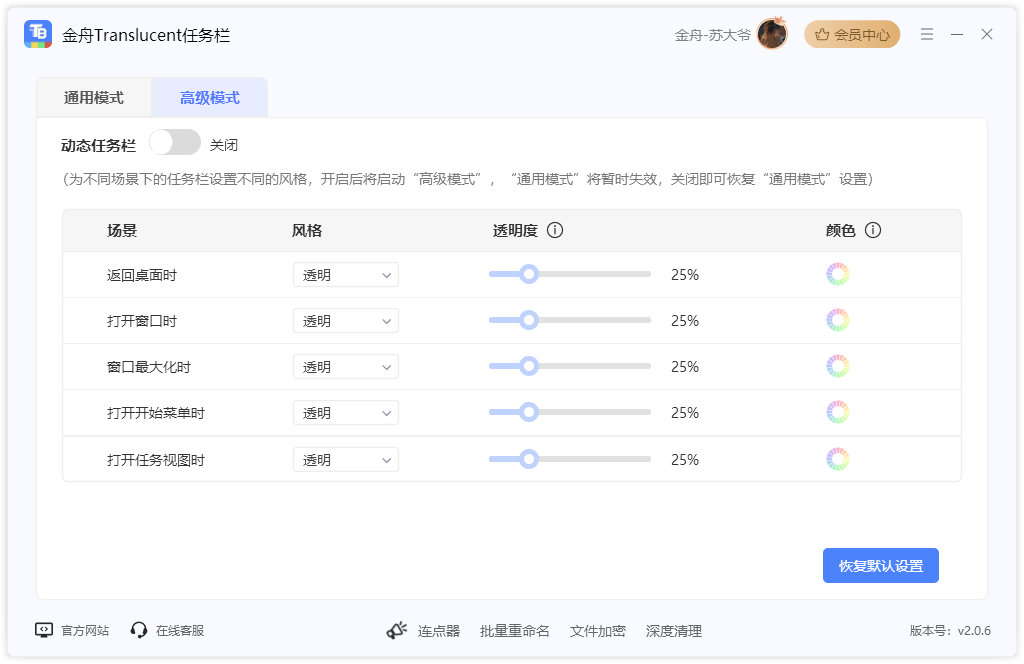Pick color wheel for 打开窗口时

pos(837,320)
